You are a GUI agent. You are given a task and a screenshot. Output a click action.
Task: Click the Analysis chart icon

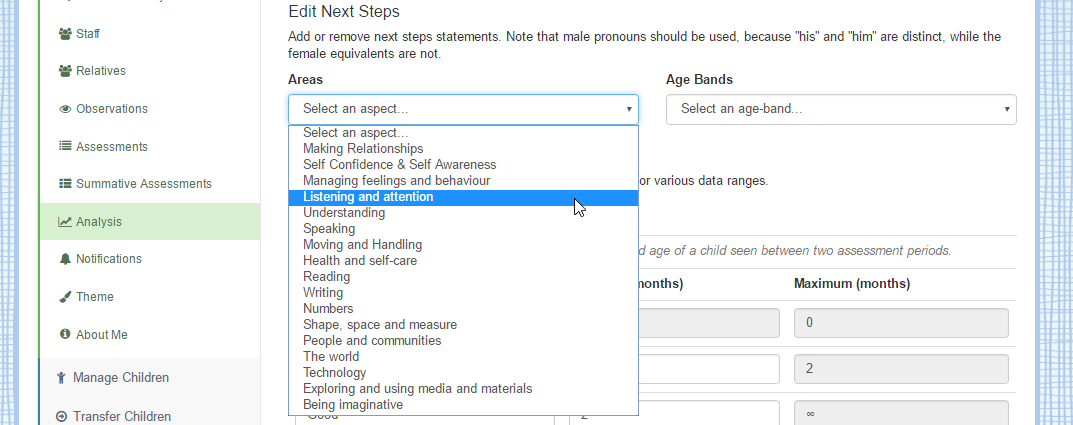(65, 222)
